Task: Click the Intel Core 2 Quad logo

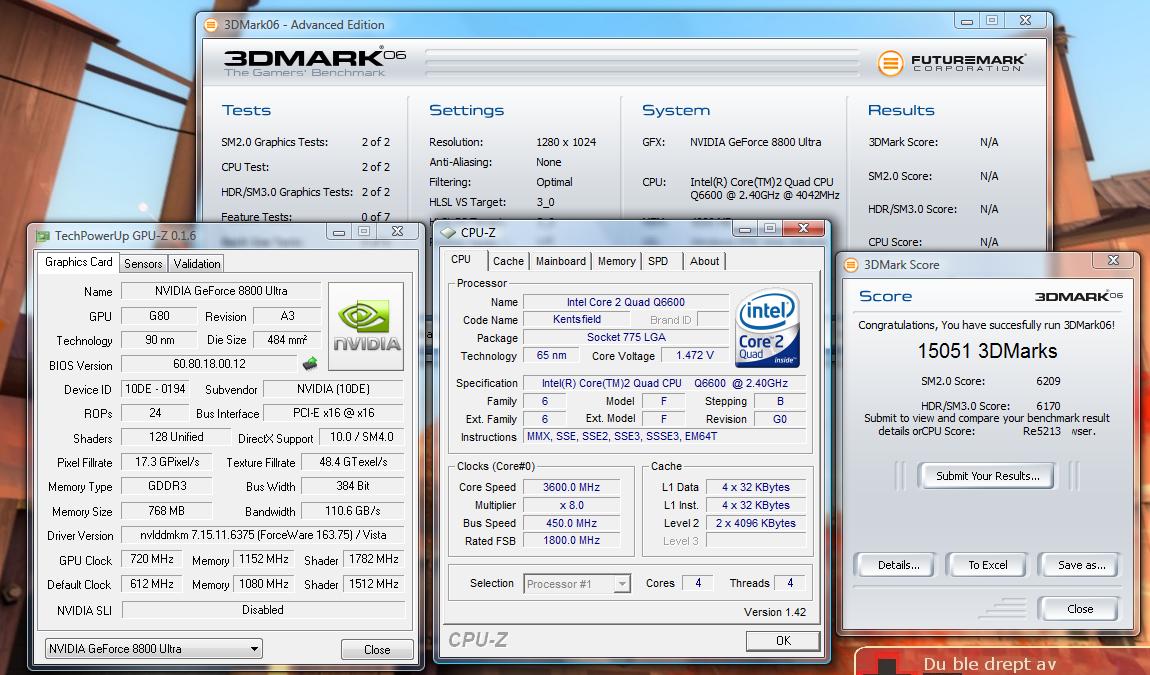Action: 767,328
